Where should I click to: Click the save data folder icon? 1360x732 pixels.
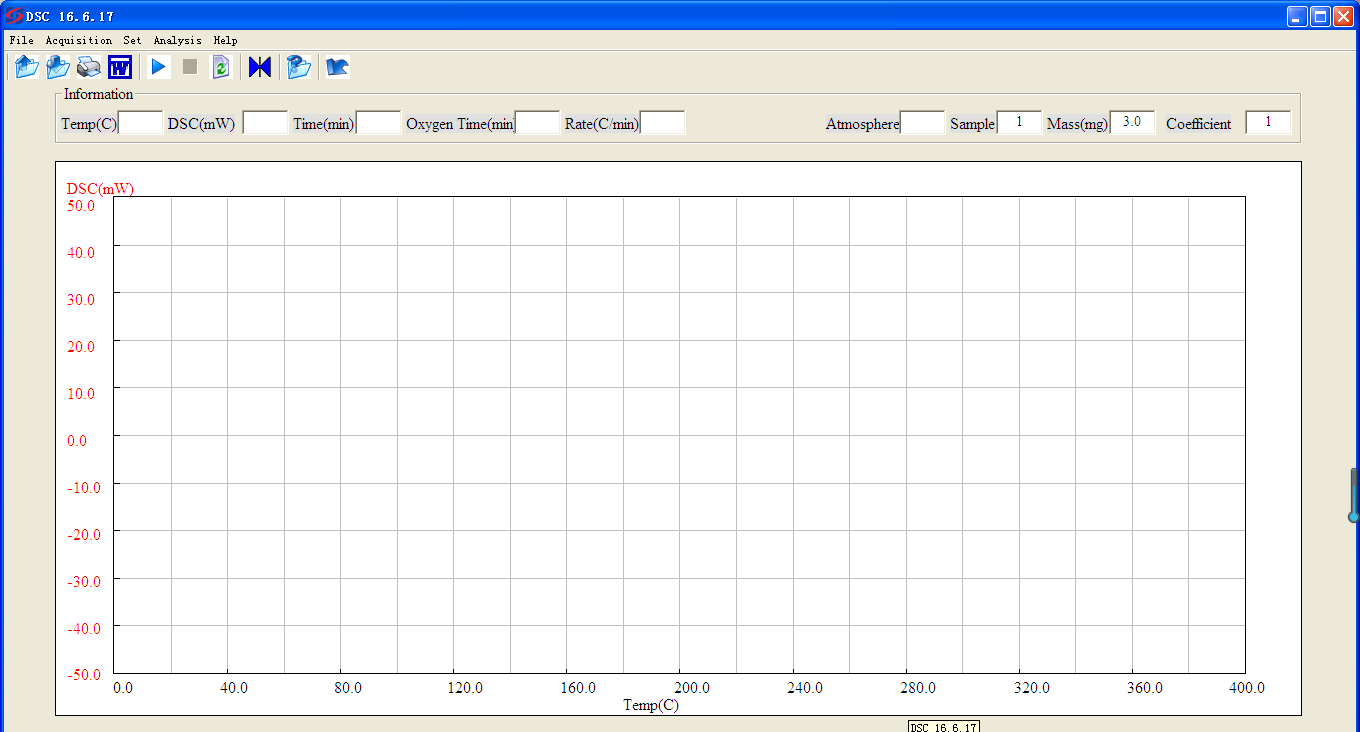tap(58, 67)
